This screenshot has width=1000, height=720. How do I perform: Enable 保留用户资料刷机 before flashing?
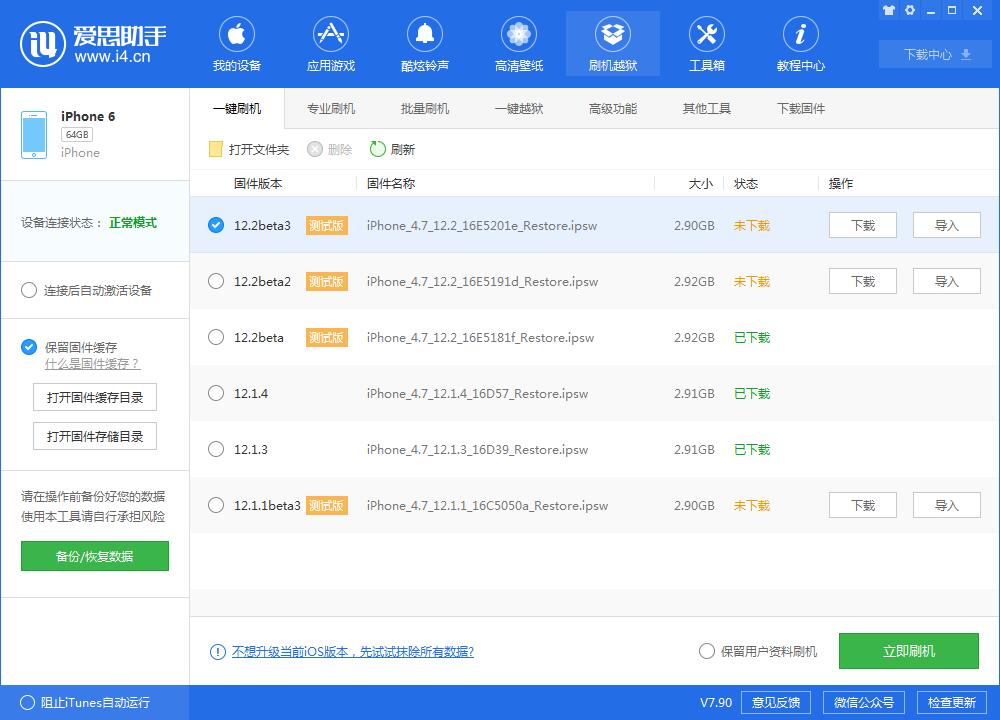pyautogui.click(x=707, y=650)
